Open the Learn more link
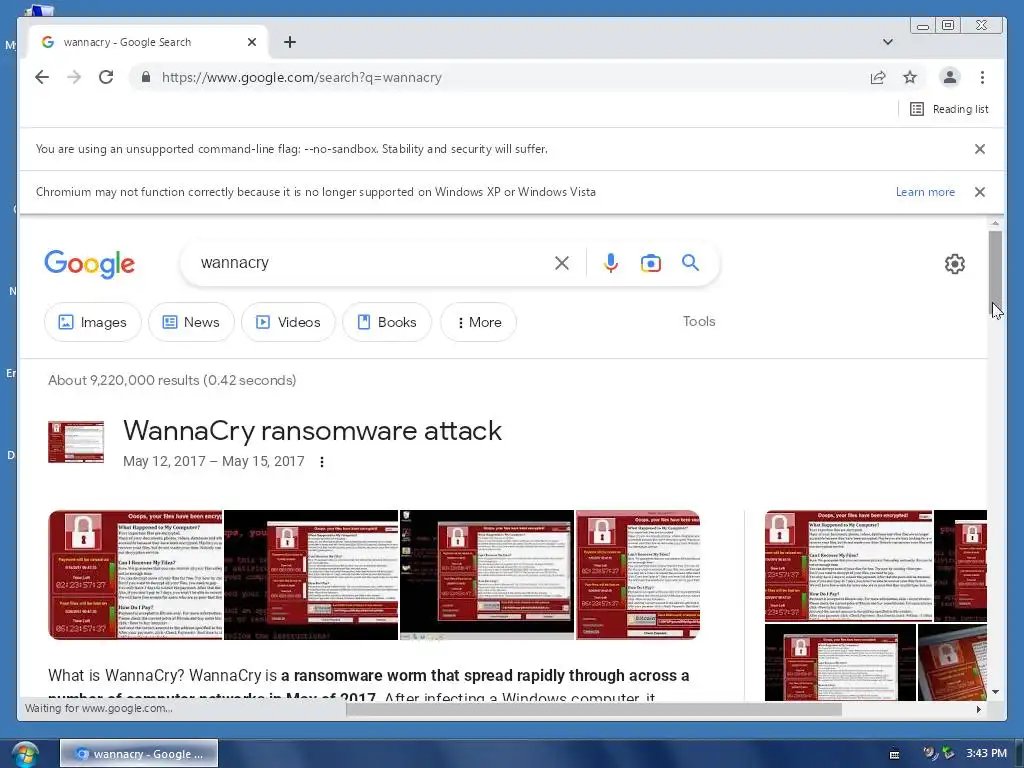Screen dimensions: 1024x768 (x=925, y=192)
